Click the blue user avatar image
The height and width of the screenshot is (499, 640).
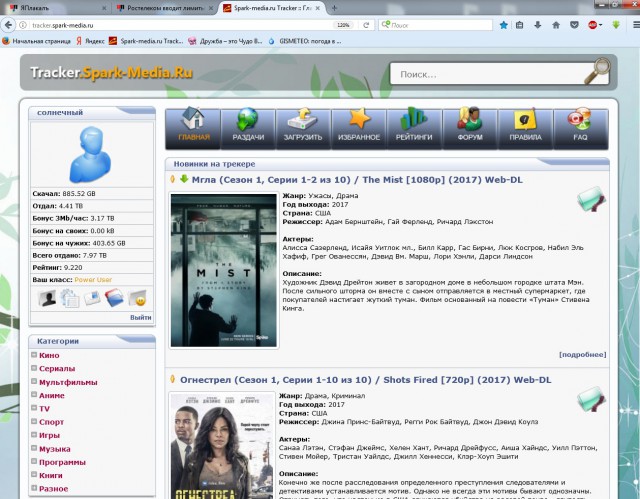click(91, 154)
